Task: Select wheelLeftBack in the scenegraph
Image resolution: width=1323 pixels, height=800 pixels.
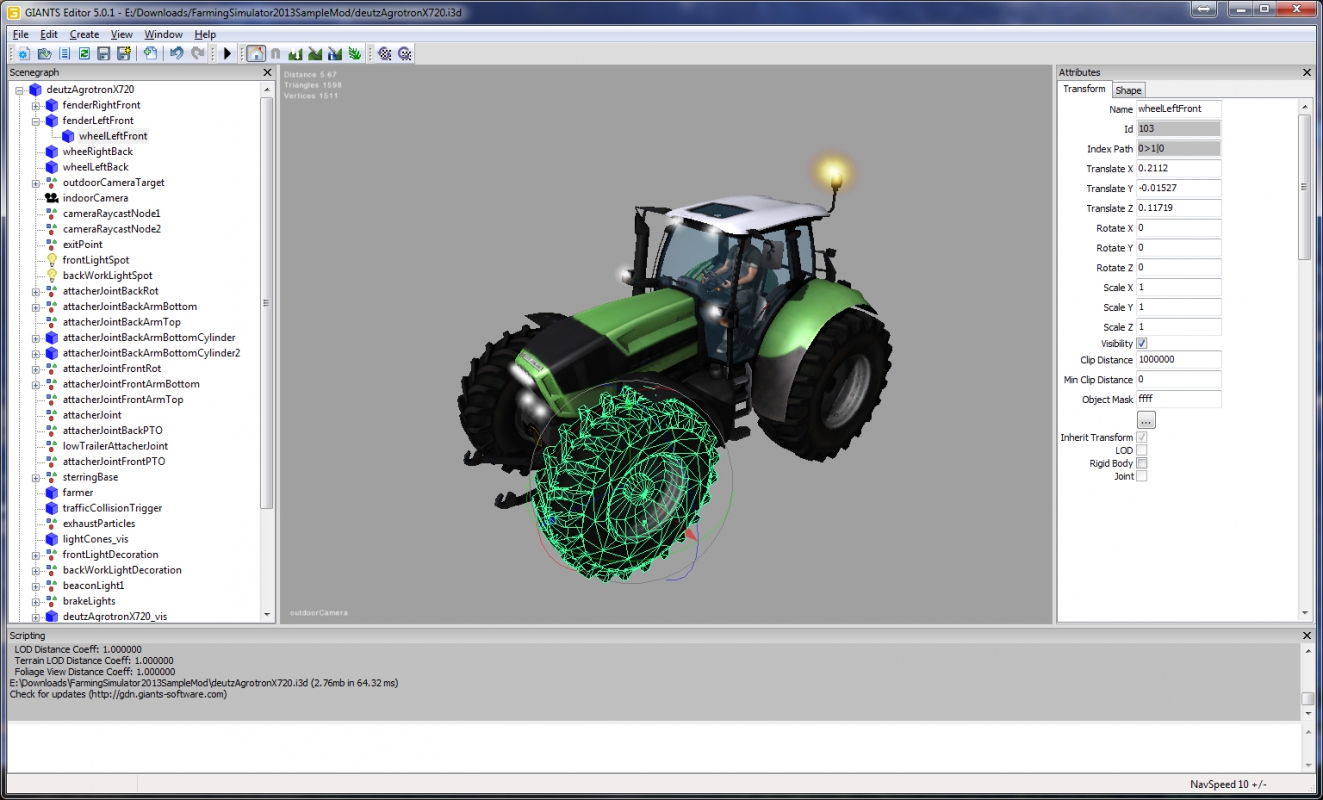Action: [95, 167]
